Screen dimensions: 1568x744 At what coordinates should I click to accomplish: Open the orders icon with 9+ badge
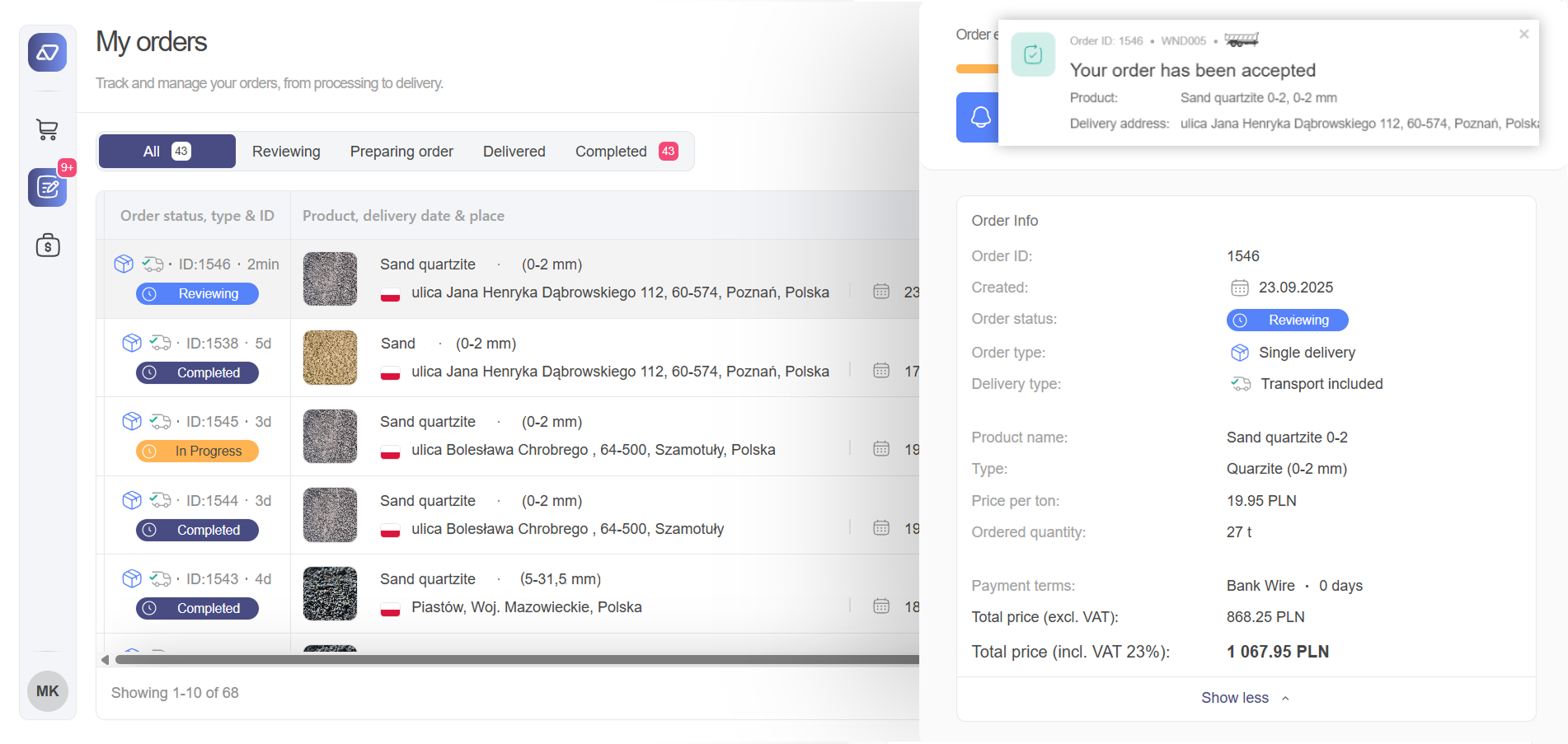click(47, 188)
